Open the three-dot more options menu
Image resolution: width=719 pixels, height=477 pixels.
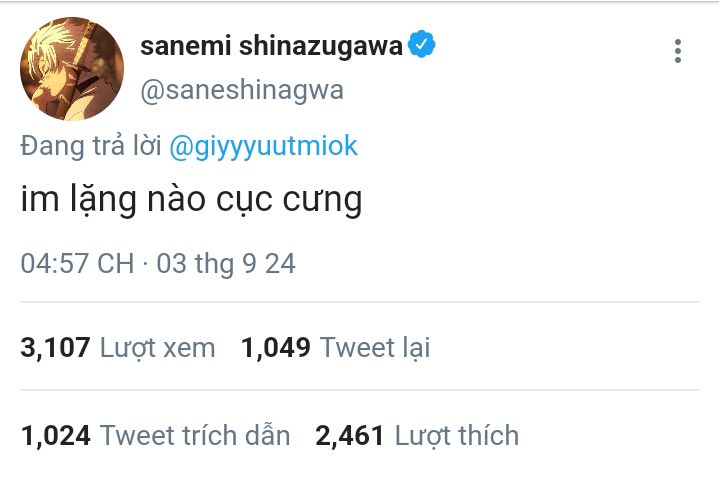coord(677,51)
